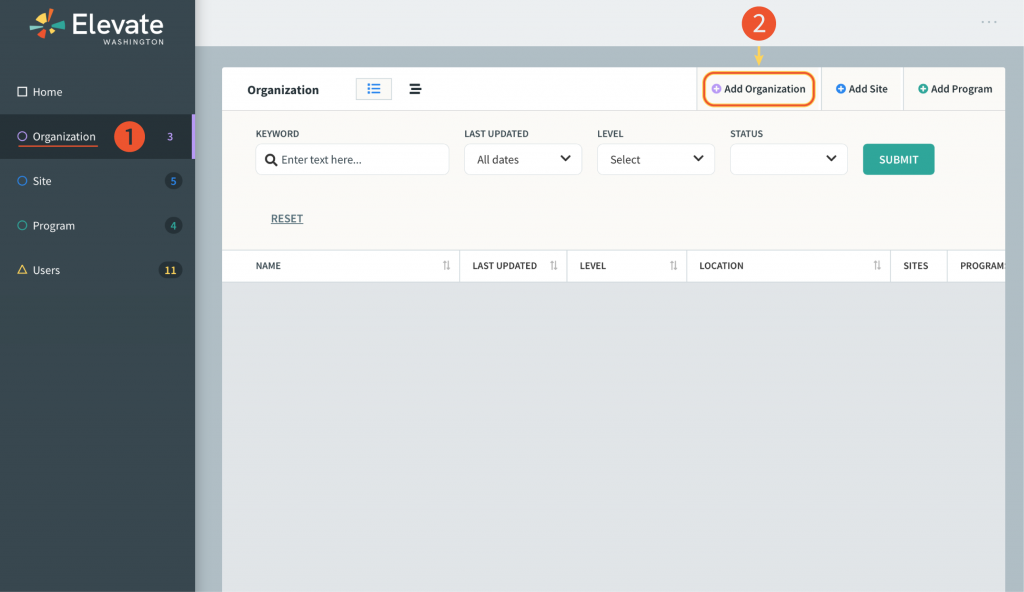Sort by the LEVEL column arrows
The height and width of the screenshot is (592, 1024).
[x=673, y=265]
